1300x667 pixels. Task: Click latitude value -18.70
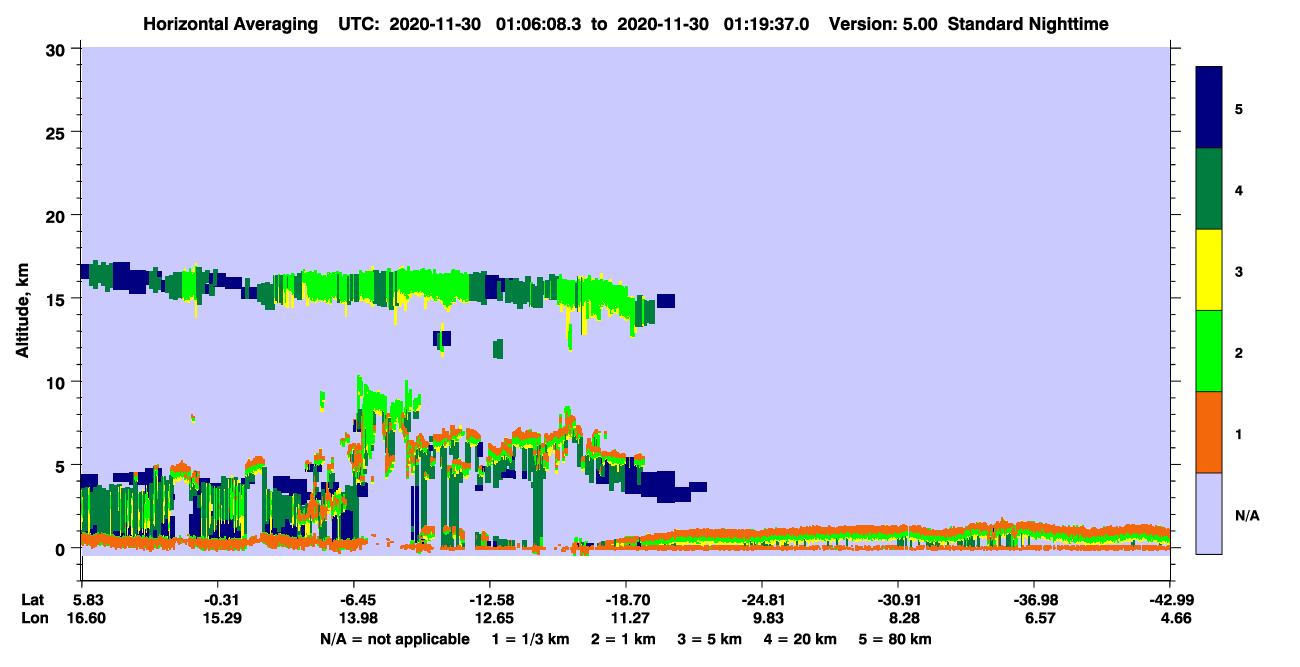[x=626, y=600]
